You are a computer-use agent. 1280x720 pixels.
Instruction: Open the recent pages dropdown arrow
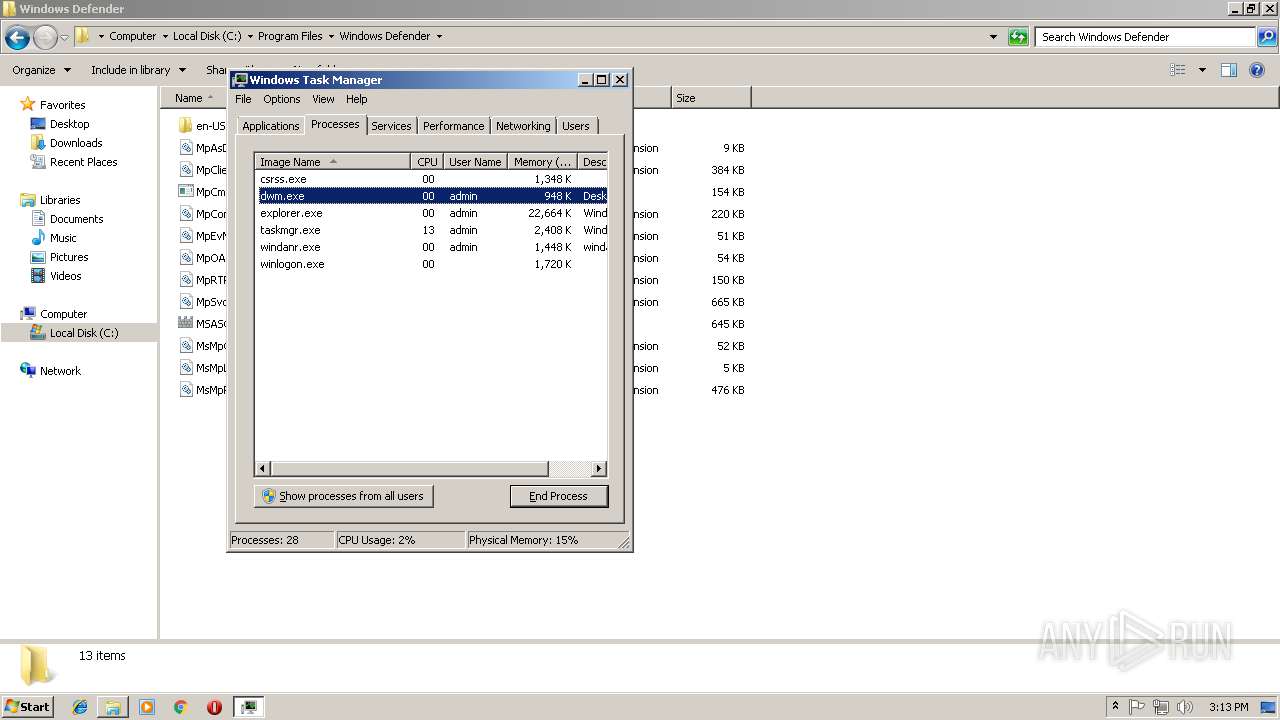65,38
